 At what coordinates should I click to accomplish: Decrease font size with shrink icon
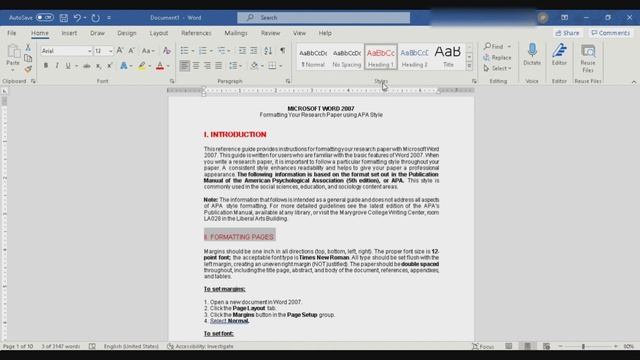click(x=131, y=51)
